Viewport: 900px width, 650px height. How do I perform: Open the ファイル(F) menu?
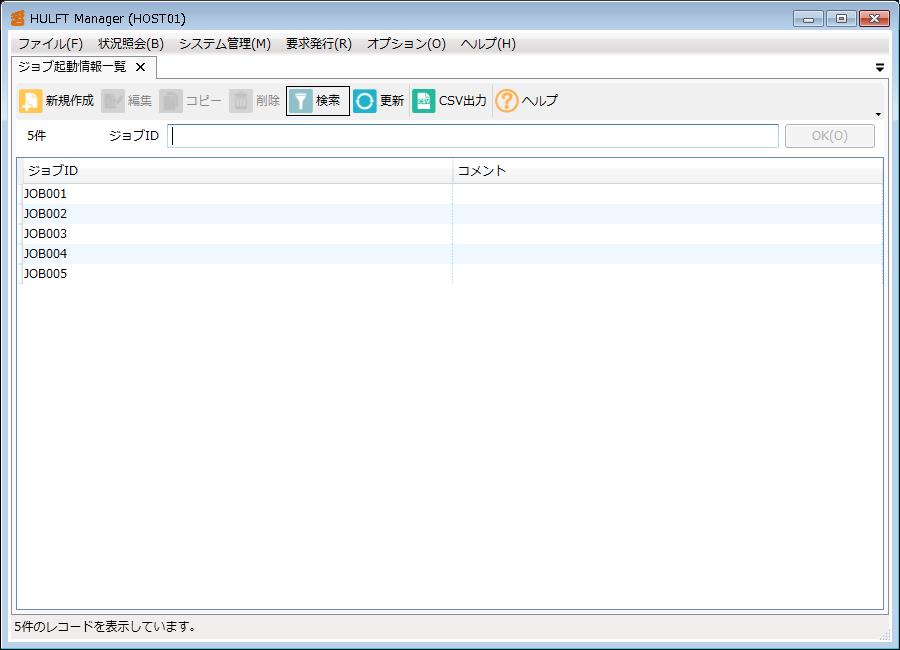pyautogui.click(x=50, y=44)
